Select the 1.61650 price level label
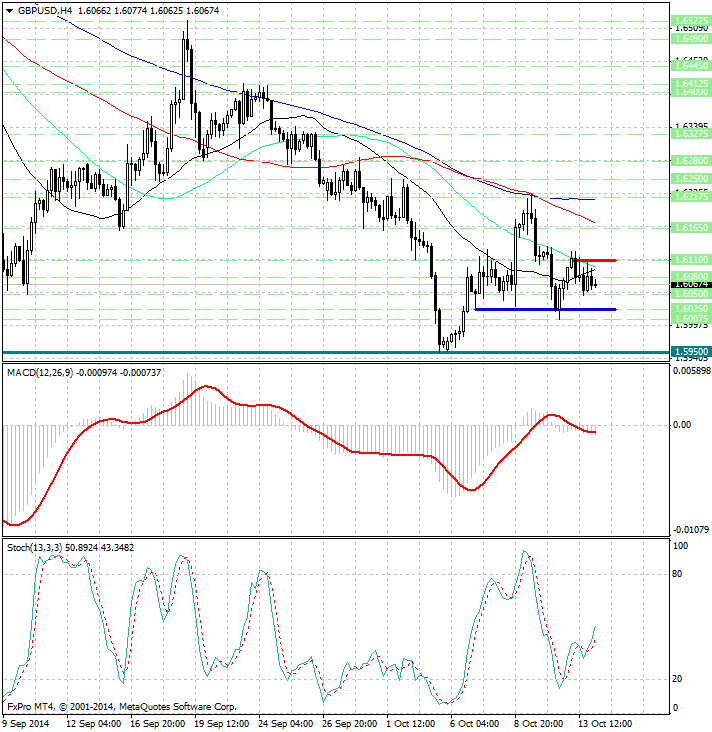The height and width of the screenshot is (732, 712). pos(691,228)
